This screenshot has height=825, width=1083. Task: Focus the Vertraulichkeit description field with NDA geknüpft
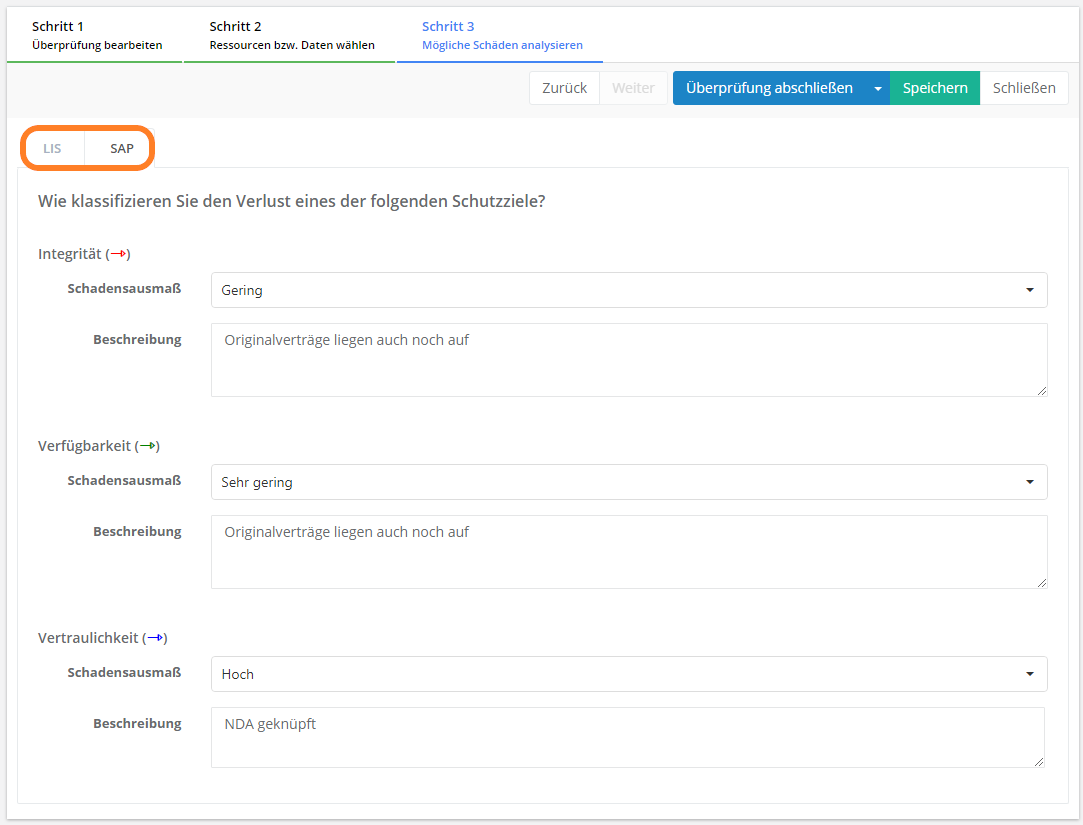pos(627,737)
